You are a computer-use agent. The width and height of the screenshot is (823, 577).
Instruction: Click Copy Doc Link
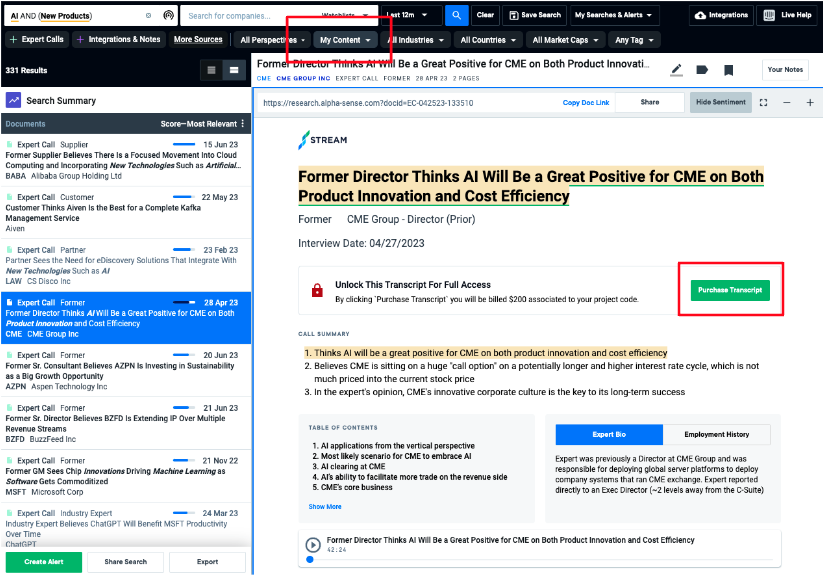pos(586,103)
